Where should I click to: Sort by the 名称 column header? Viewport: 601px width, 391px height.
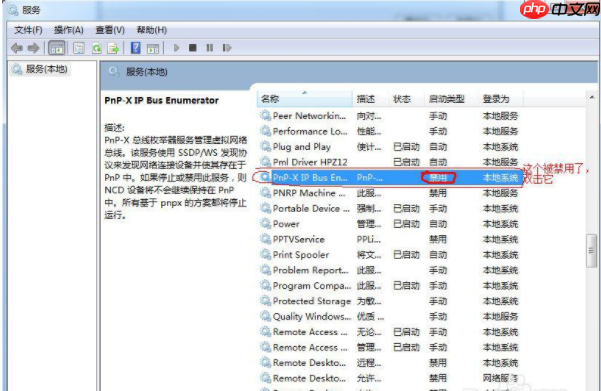305,99
